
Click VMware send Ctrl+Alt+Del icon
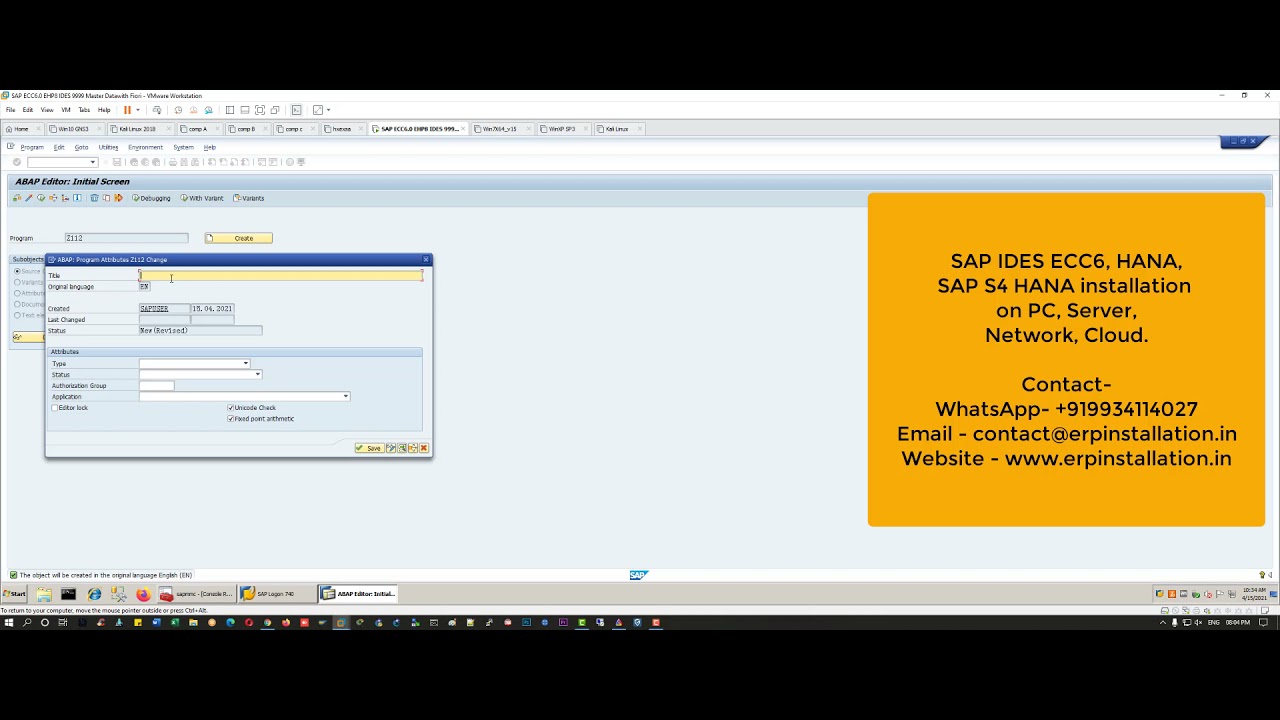click(x=157, y=110)
